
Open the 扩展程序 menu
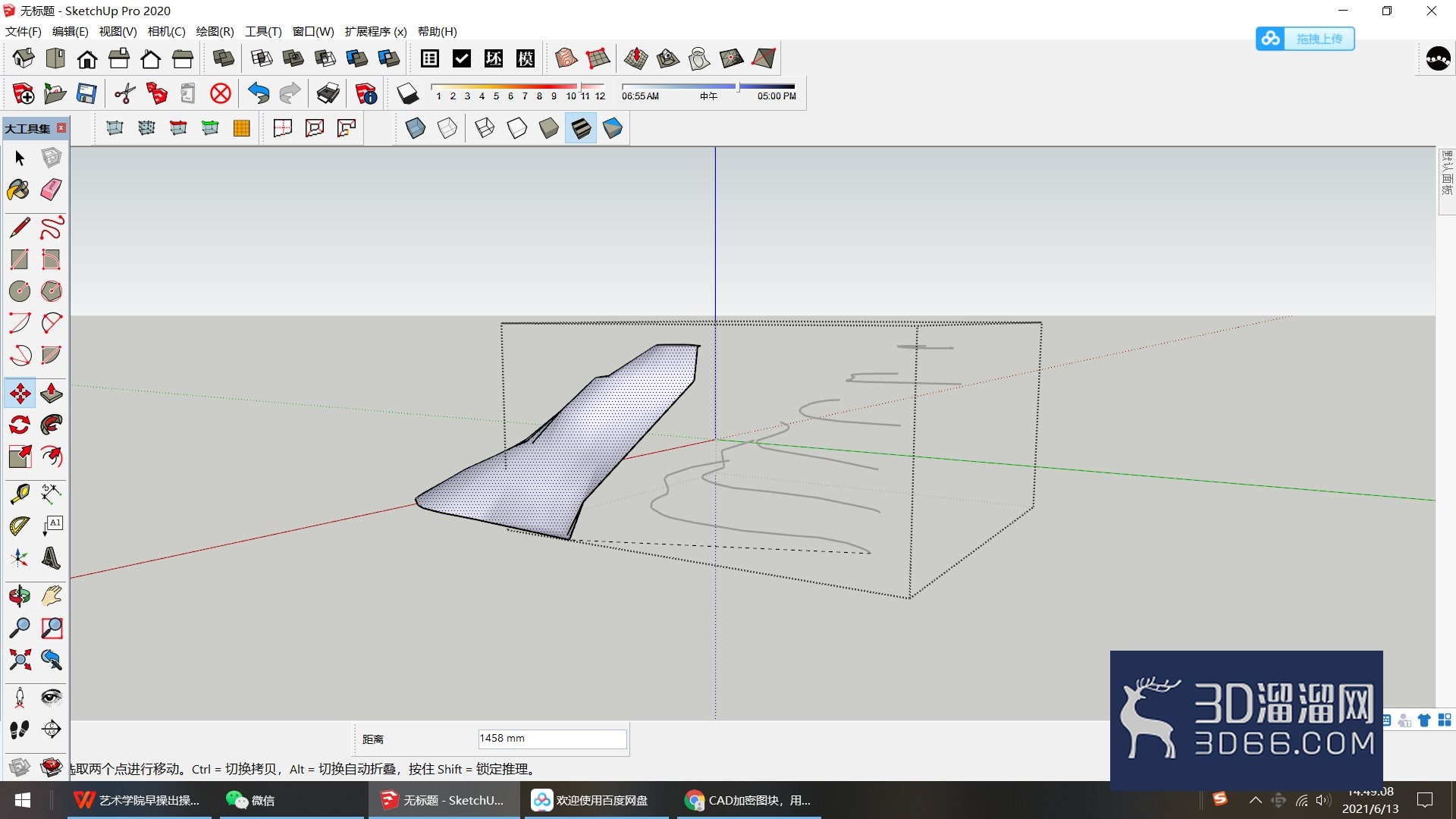pyautogui.click(x=375, y=31)
